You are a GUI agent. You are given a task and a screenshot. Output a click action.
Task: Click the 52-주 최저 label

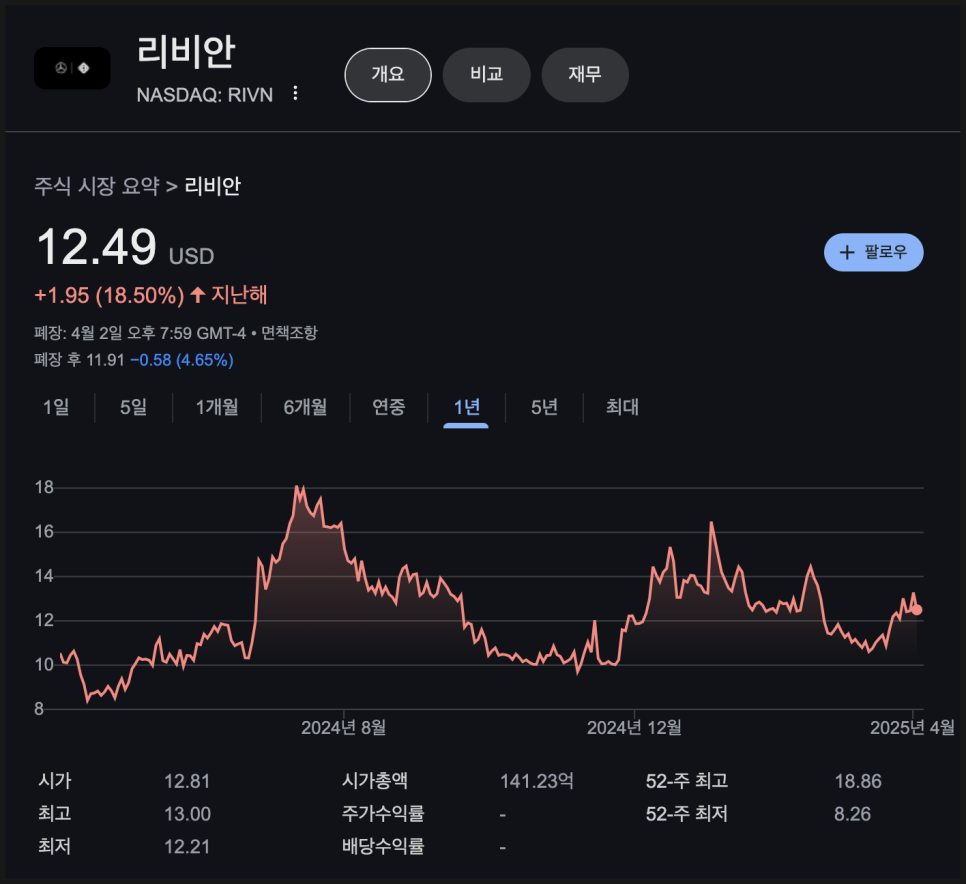click(x=687, y=814)
